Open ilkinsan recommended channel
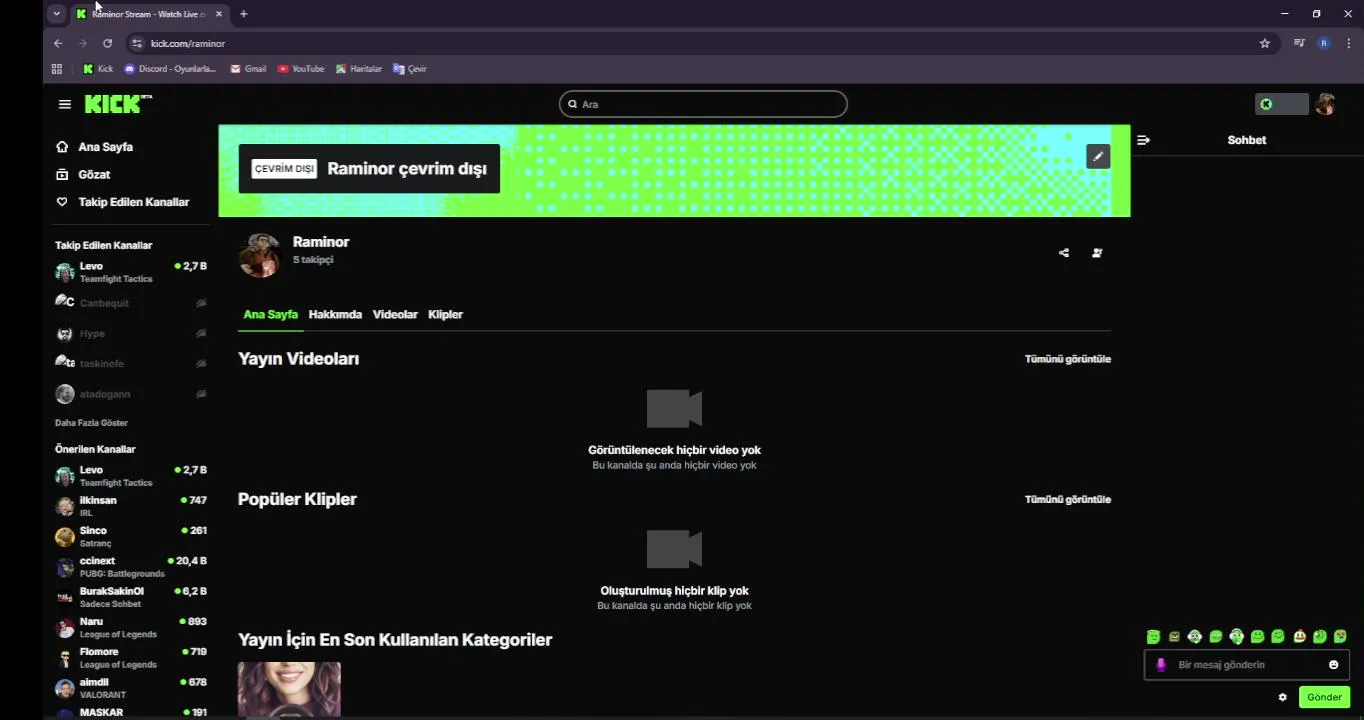Screen dimensions: 1364x720 [131, 506]
